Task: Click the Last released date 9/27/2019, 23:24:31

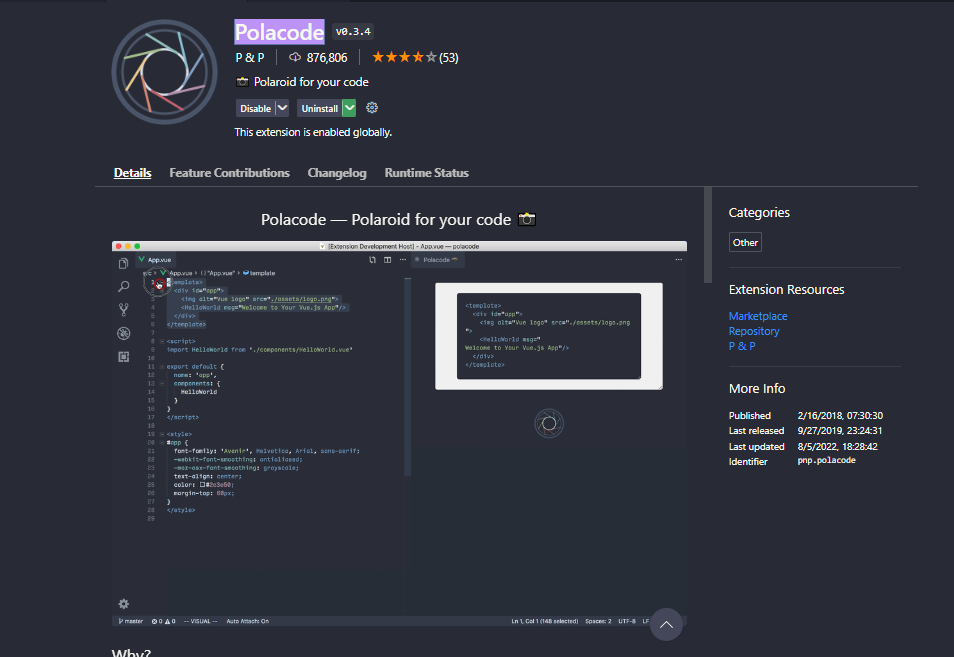Action: point(840,431)
